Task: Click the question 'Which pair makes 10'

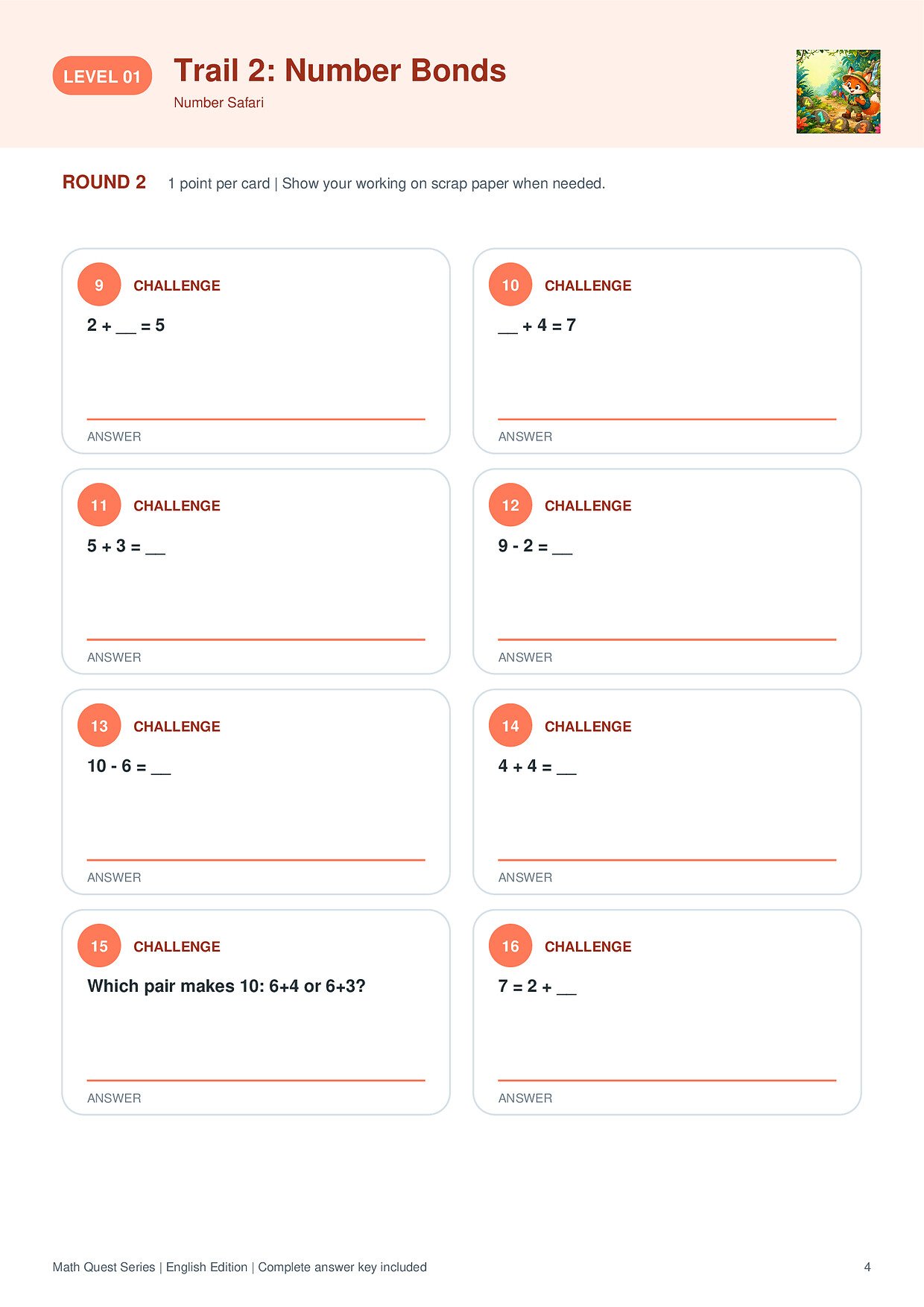Action: click(227, 987)
